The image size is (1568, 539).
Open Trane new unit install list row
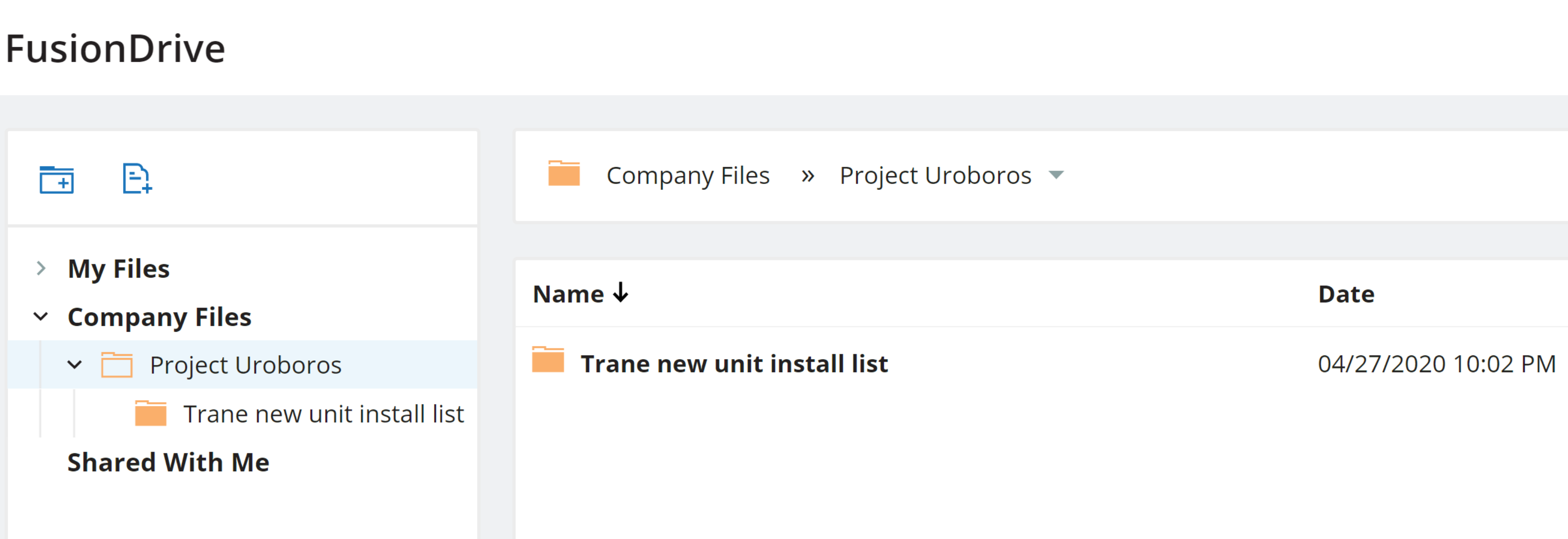pyautogui.click(x=734, y=364)
